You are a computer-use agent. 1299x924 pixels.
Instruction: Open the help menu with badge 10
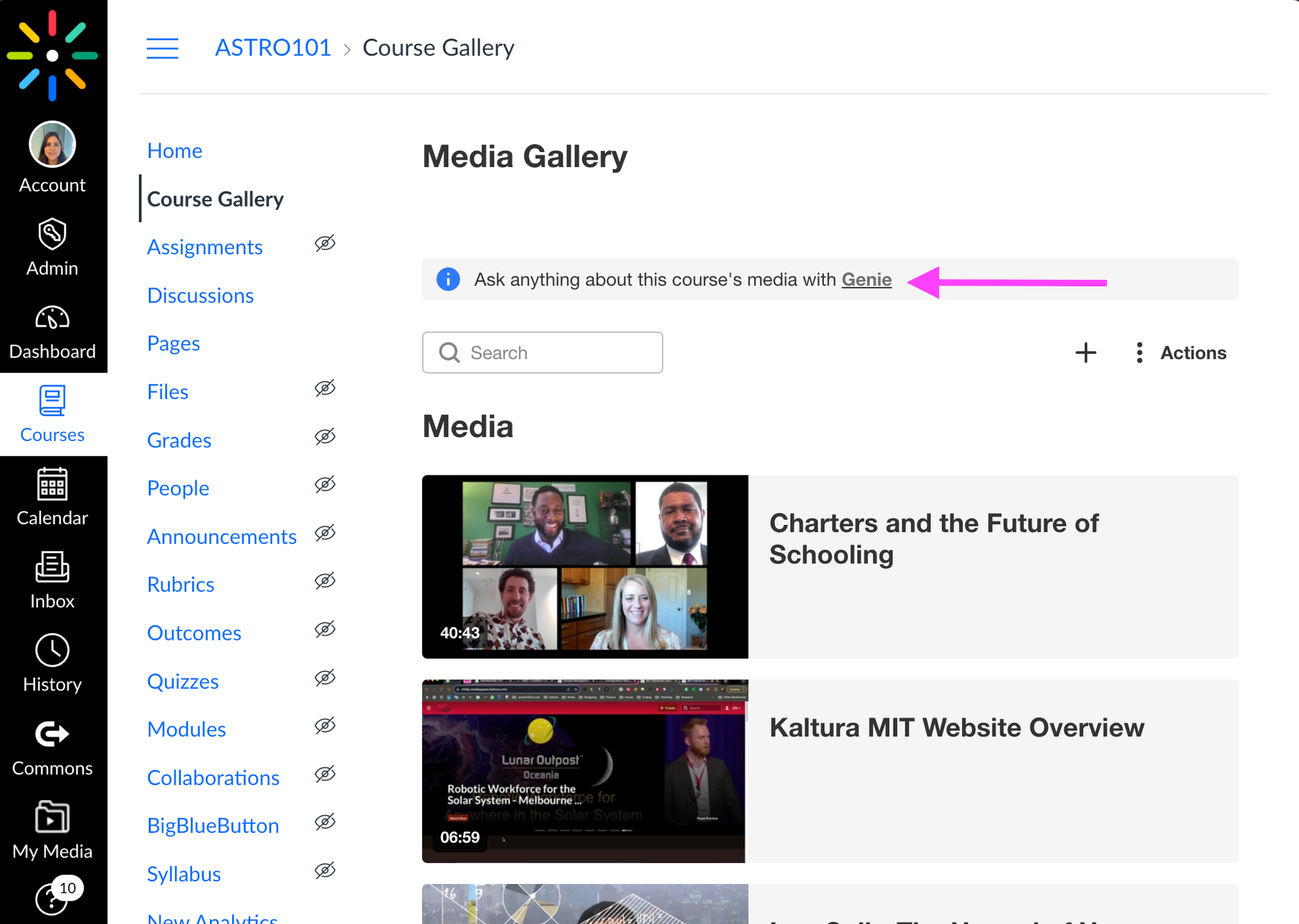click(x=52, y=900)
